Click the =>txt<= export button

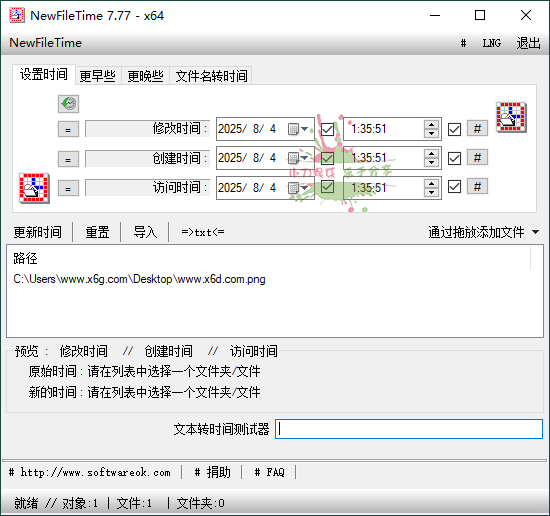[x=203, y=232]
